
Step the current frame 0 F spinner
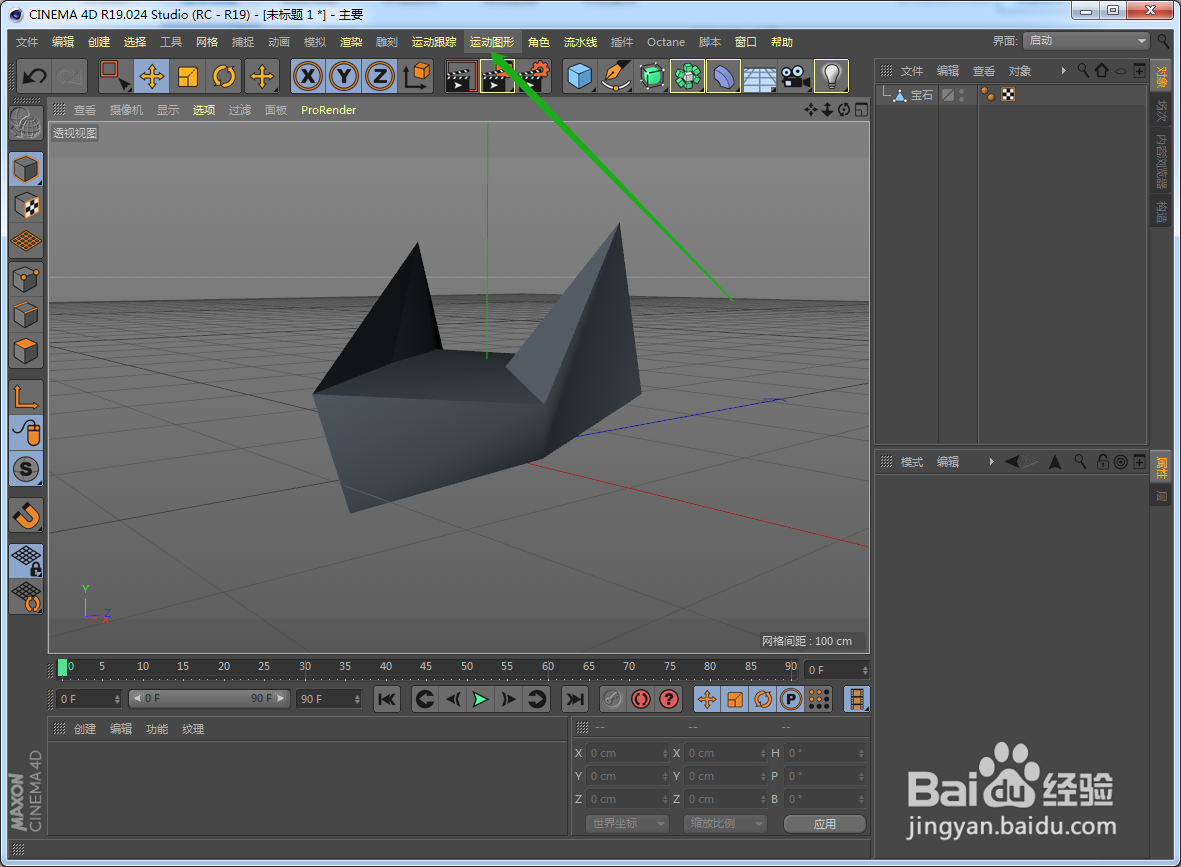pyautogui.click(x=117, y=699)
